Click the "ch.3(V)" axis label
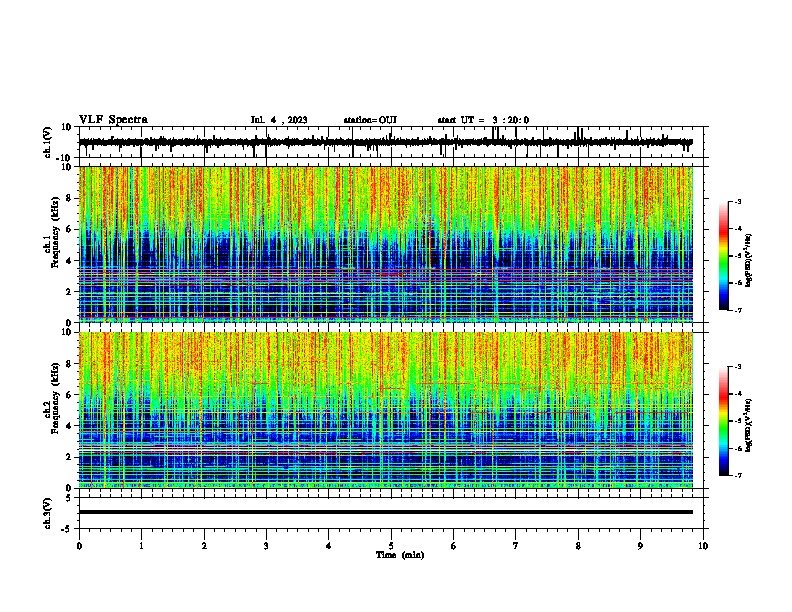The height and width of the screenshot is (612, 792). tap(48, 513)
